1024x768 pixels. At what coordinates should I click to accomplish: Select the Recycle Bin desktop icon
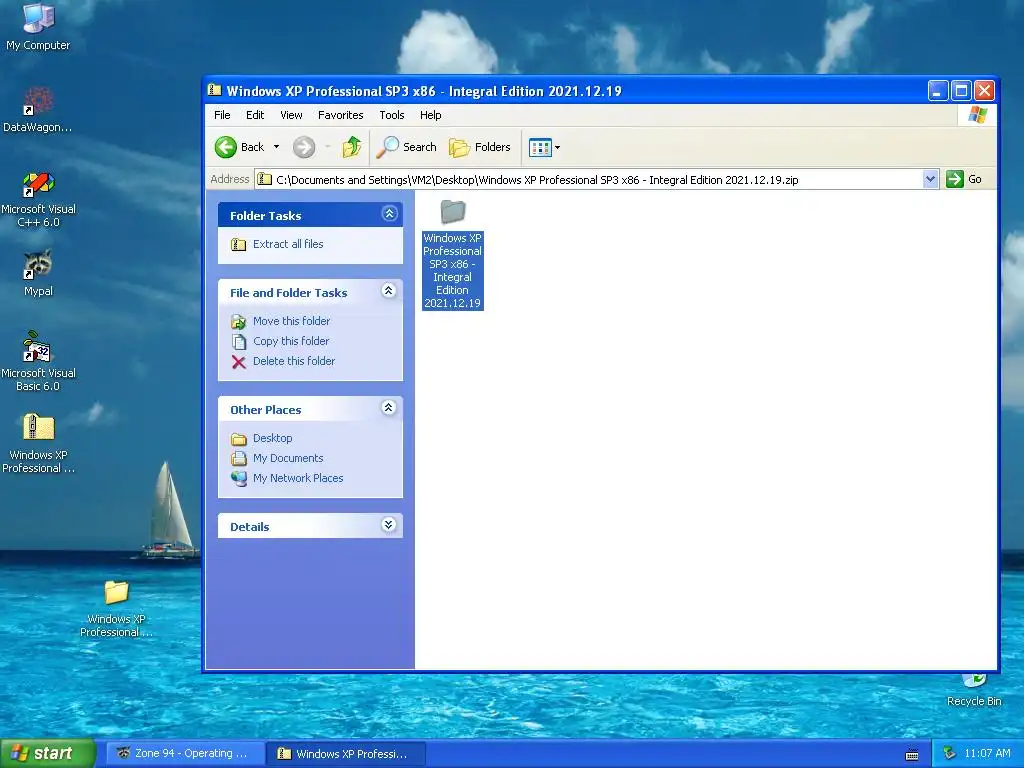click(x=974, y=691)
